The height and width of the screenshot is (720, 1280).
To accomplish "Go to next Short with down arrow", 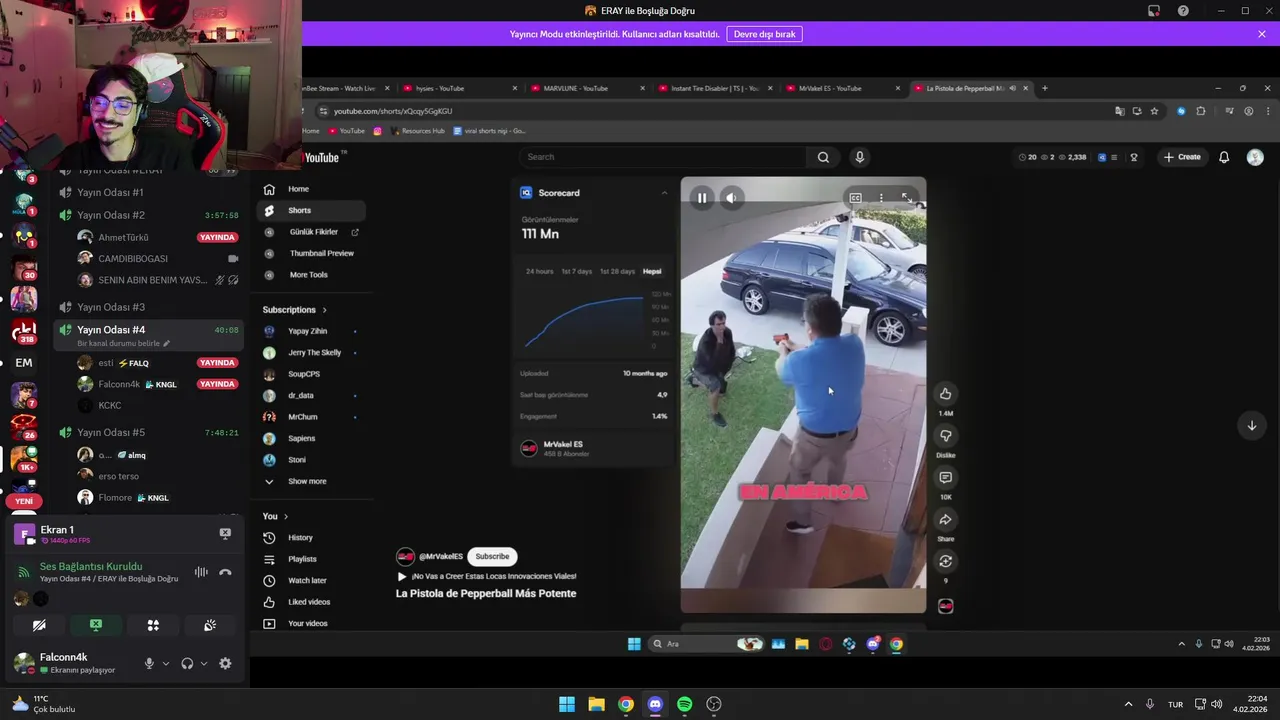I will point(1251,425).
